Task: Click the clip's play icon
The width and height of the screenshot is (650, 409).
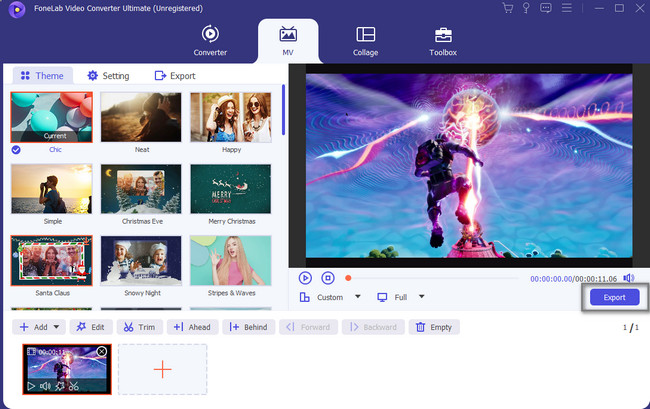Action: (31, 386)
